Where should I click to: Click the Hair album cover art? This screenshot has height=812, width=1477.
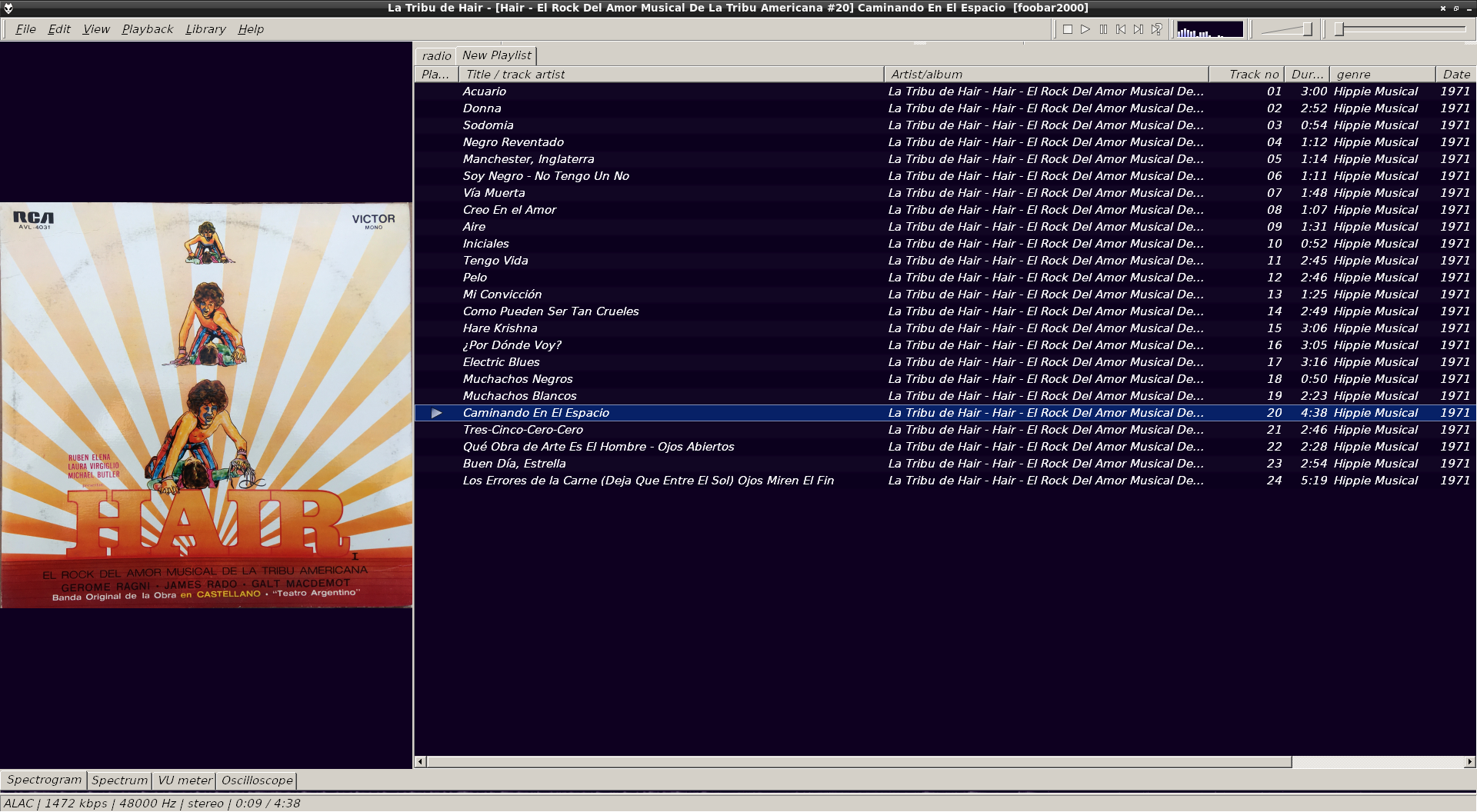coord(206,405)
